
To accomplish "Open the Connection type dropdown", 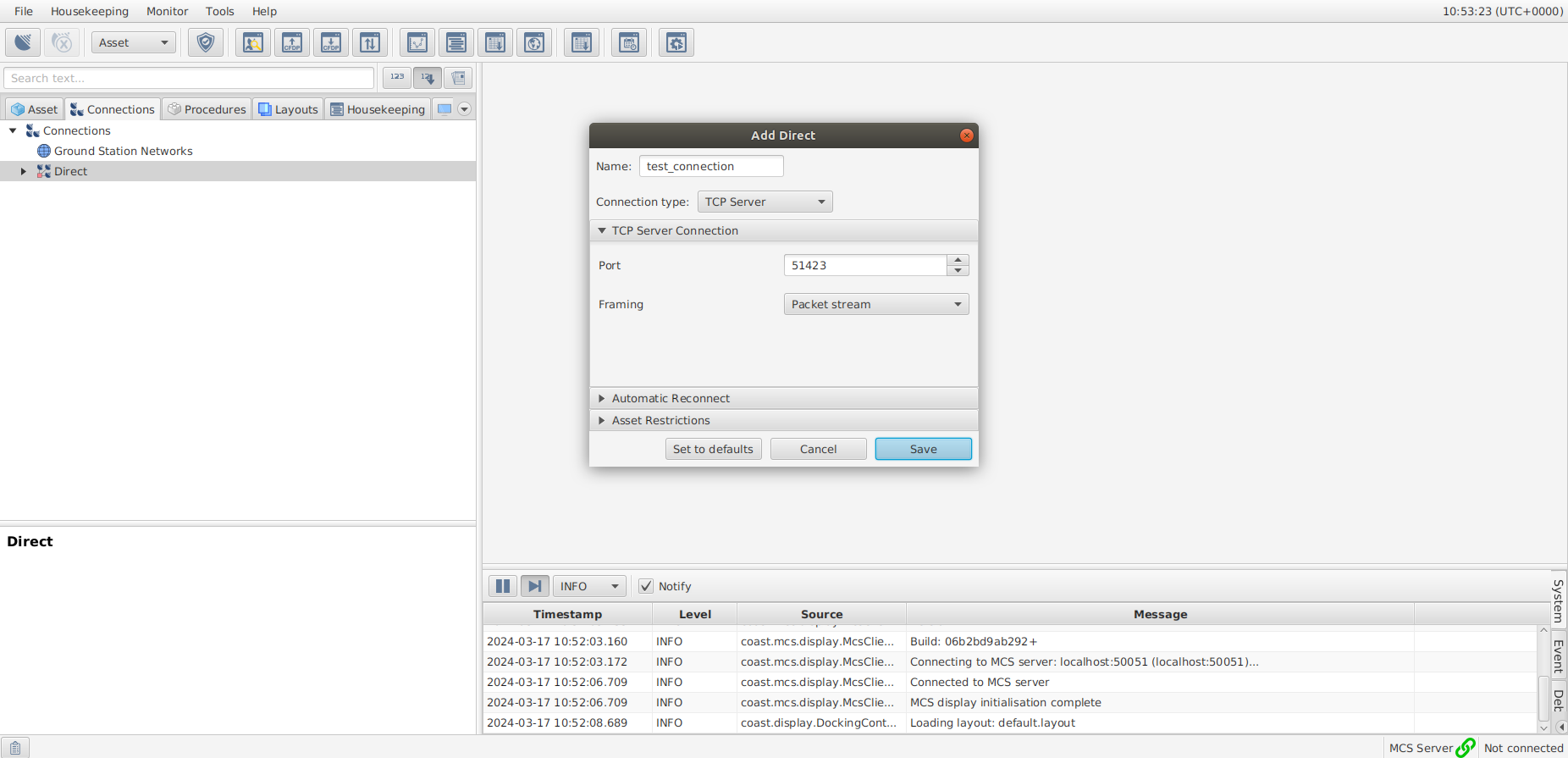I will (x=765, y=202).
